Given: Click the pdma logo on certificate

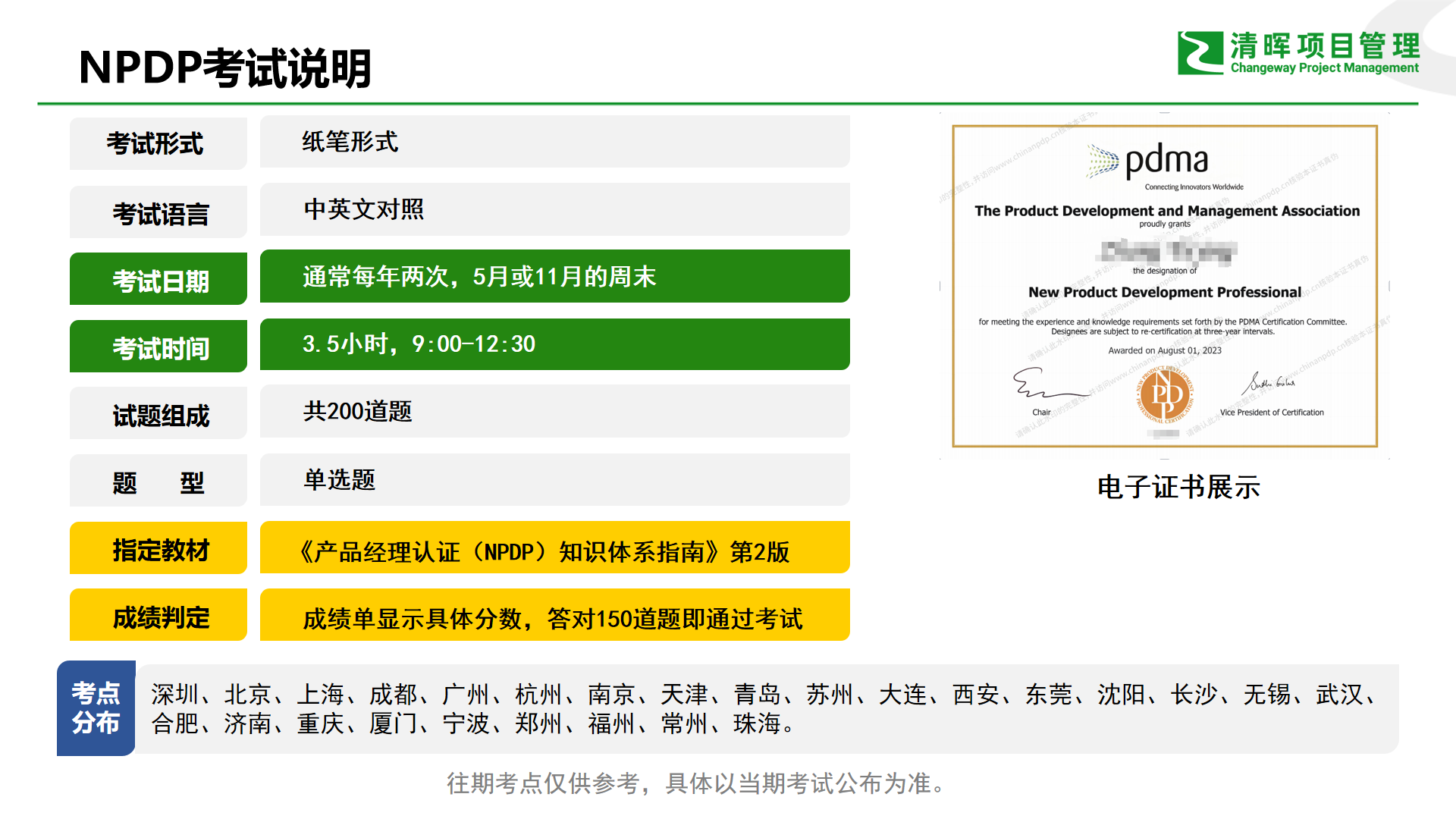Looking at the screenshot, I should [1147, 162].
